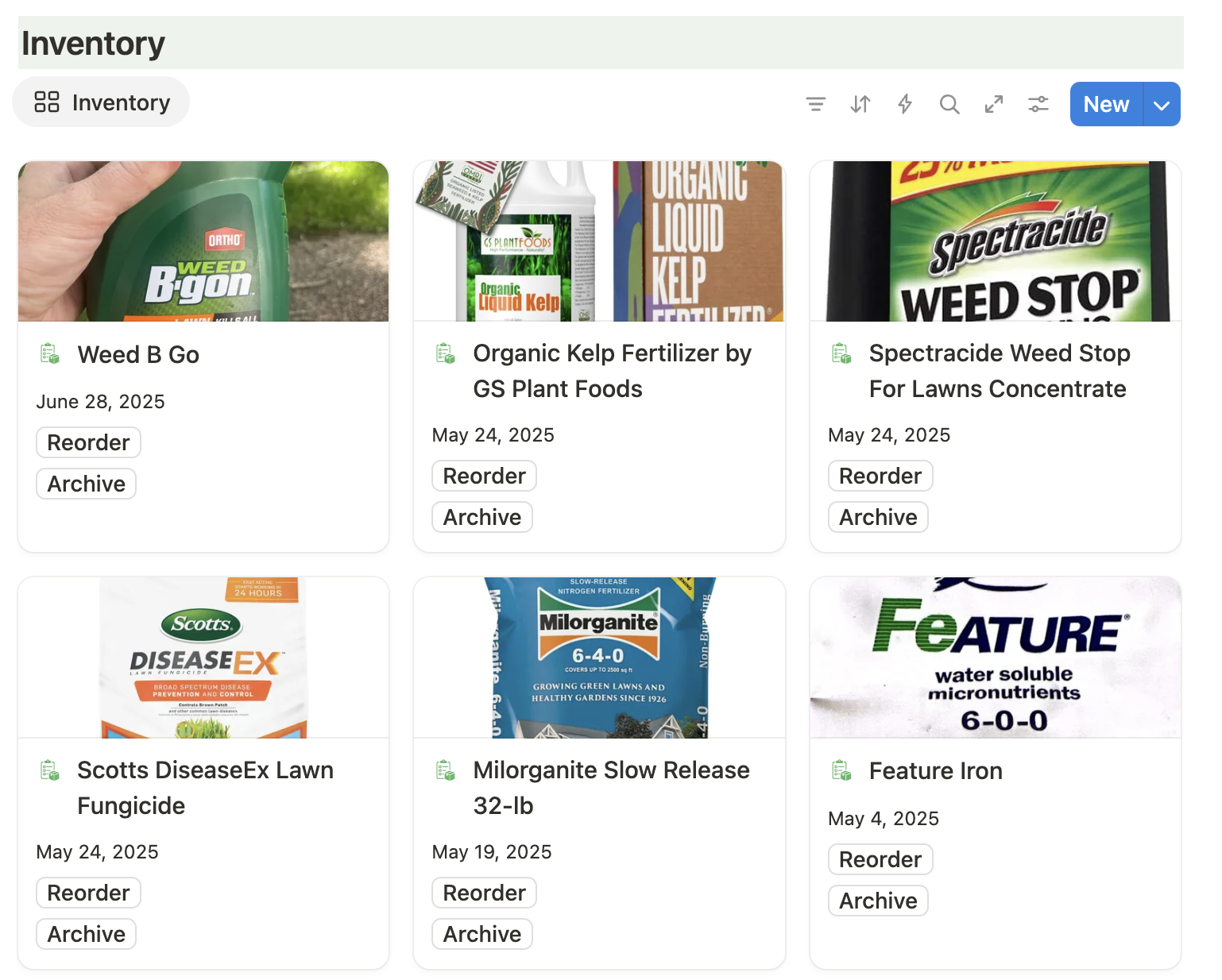Select the Inventory gallery view tab
Viewport: 1222px width, 980px height.
click(x=101, y=102)
